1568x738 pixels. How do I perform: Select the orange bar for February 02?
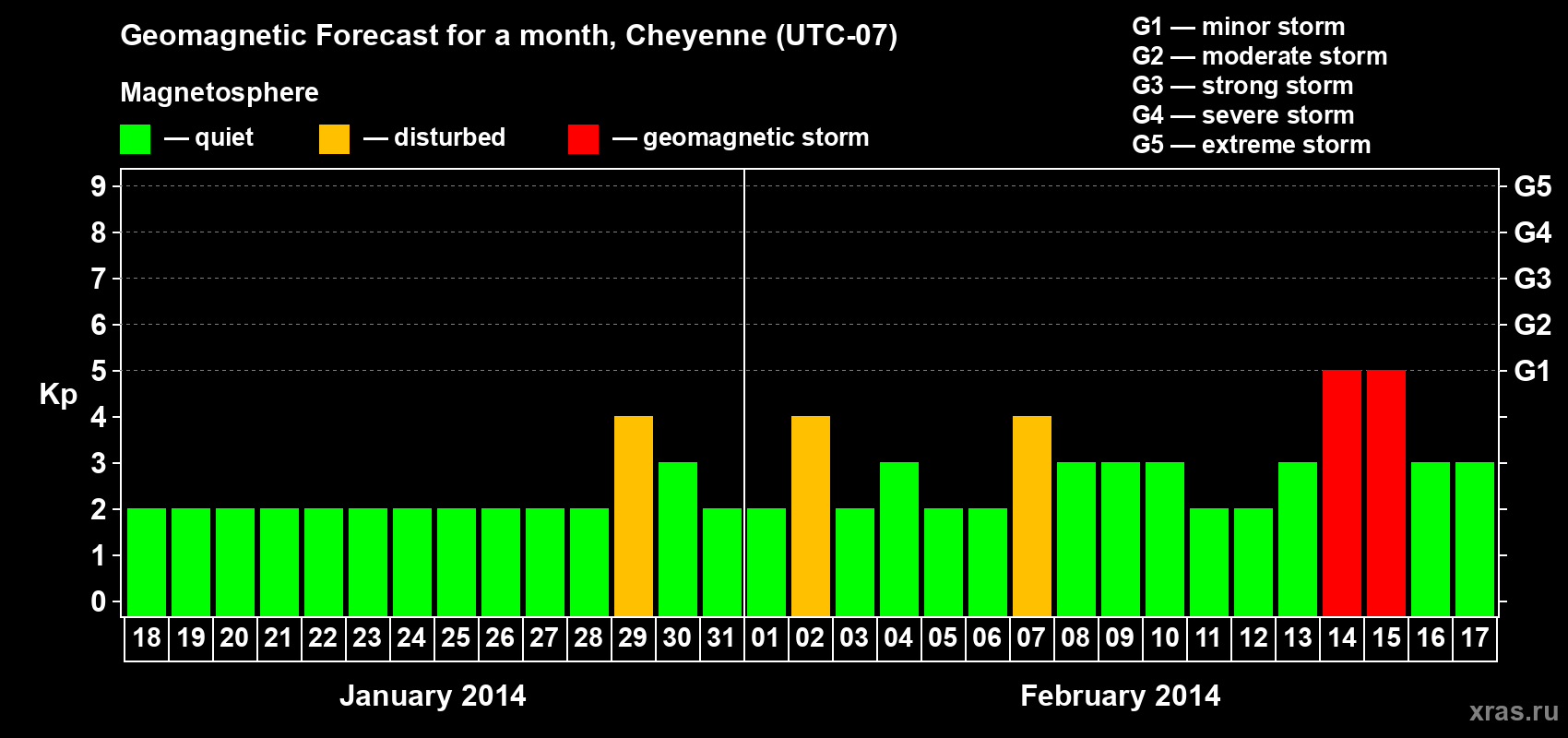811,517
